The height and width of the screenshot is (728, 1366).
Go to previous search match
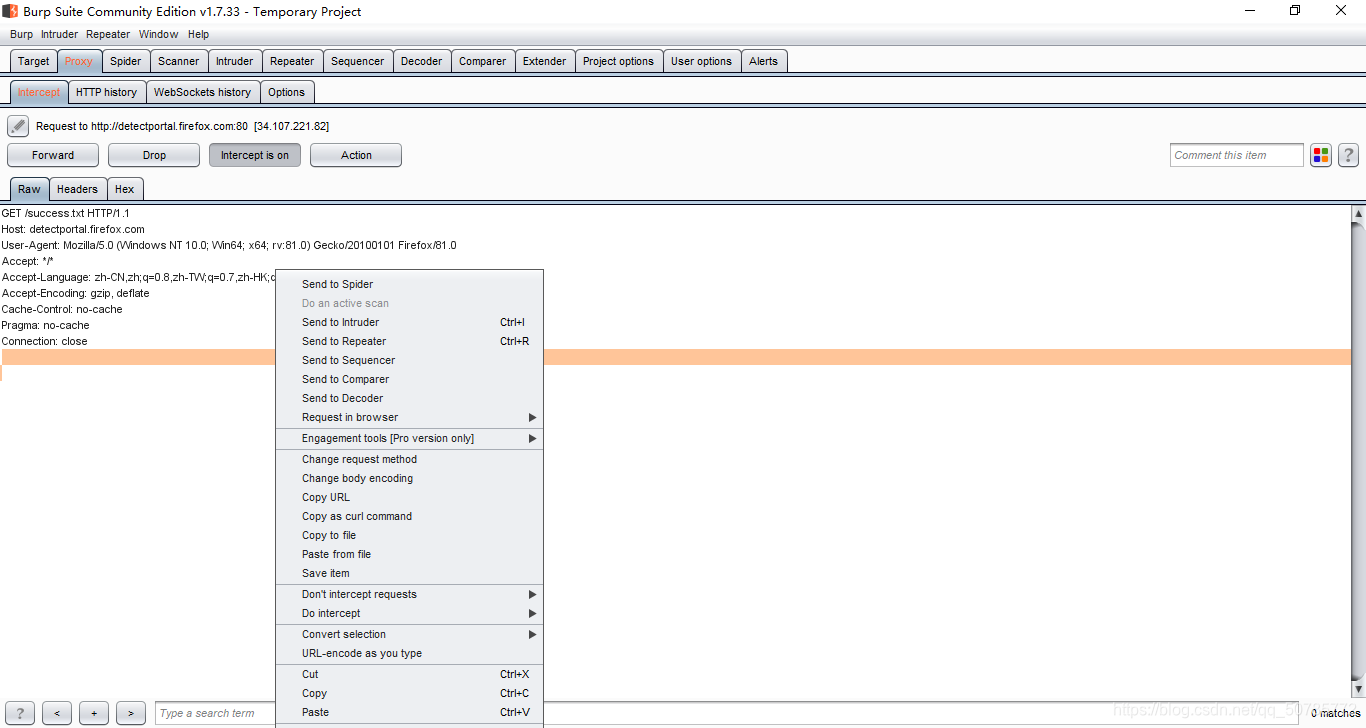pos(57,713)
